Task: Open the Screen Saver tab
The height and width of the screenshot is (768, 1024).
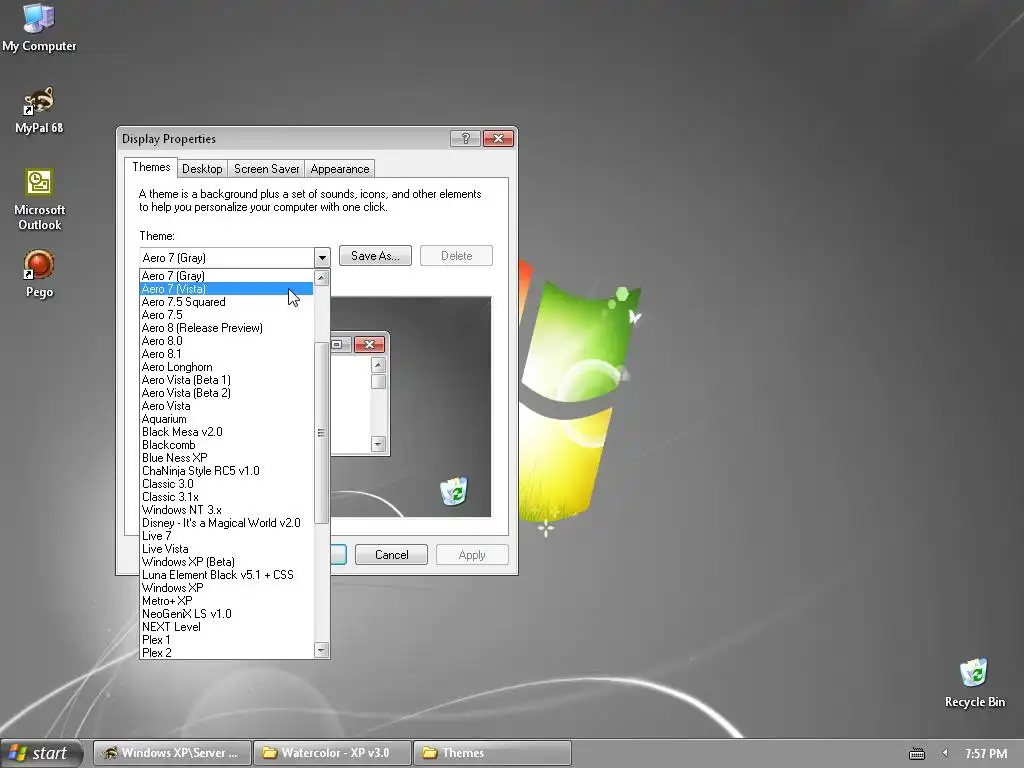Action: 266,169
